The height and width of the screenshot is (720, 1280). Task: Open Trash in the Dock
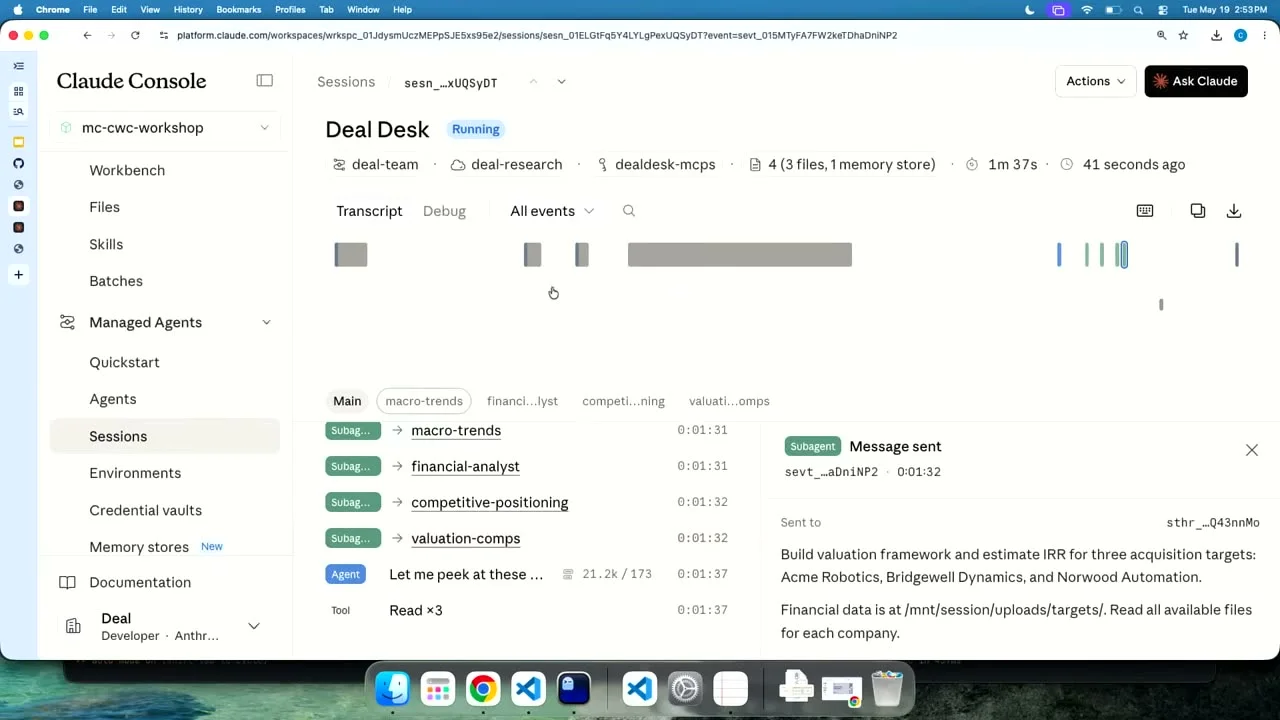[x=887, y=688]
